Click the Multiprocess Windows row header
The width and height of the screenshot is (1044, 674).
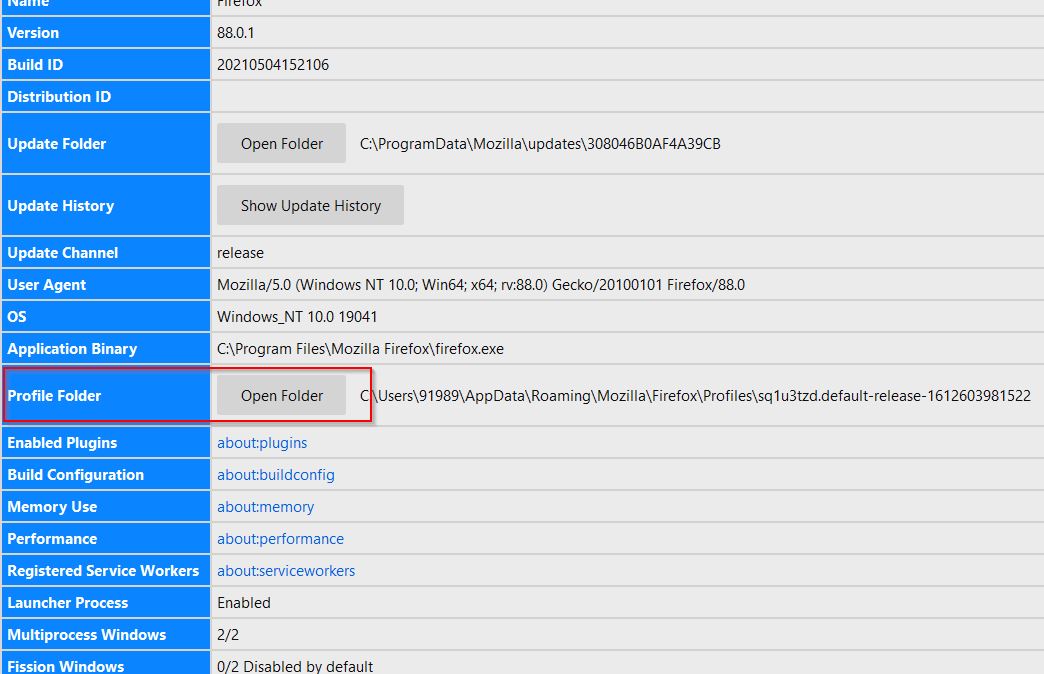(106, 634)
